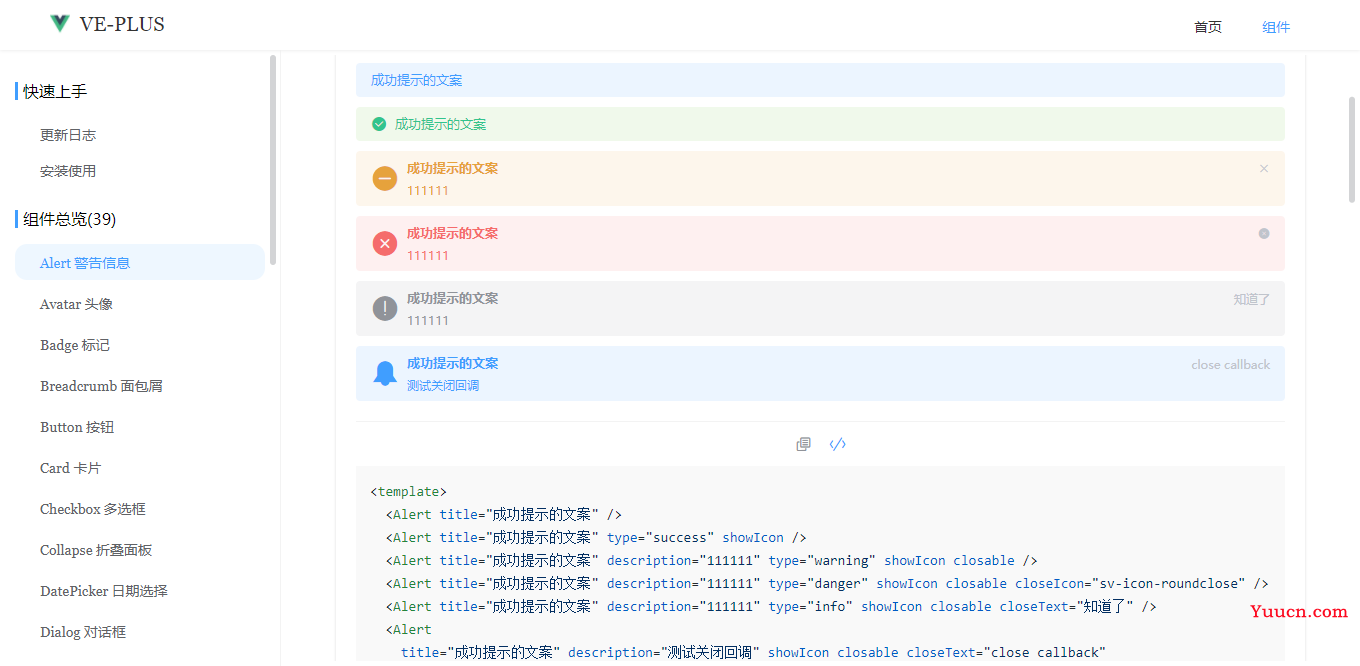Click the <template> line in code block
Image resolution: width=1360 pixels, height=666 pixels.
click(409, 492)
